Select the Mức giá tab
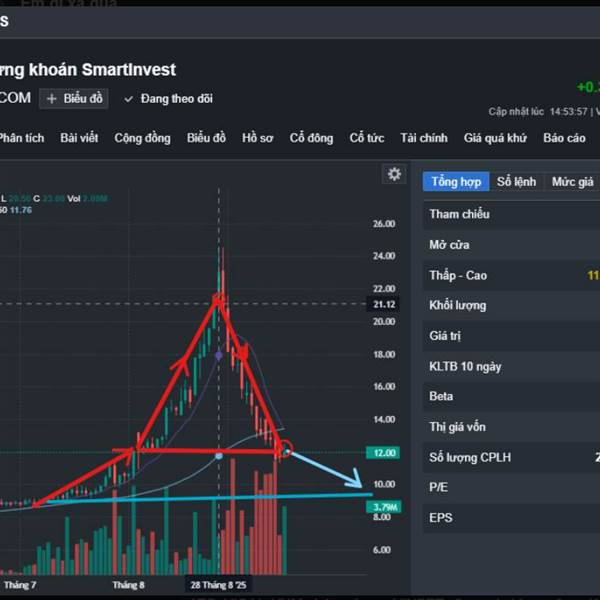The height and width of the screenshot is (600, 600). click(x=572, y=181)
